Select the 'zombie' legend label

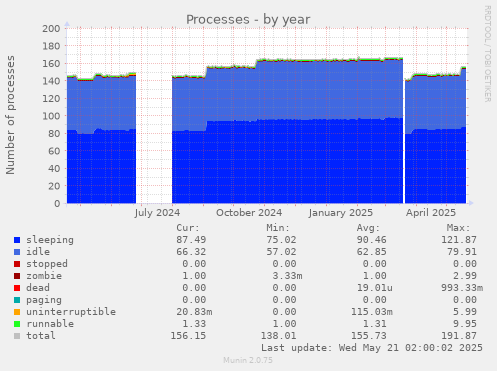tap(44, 276)
